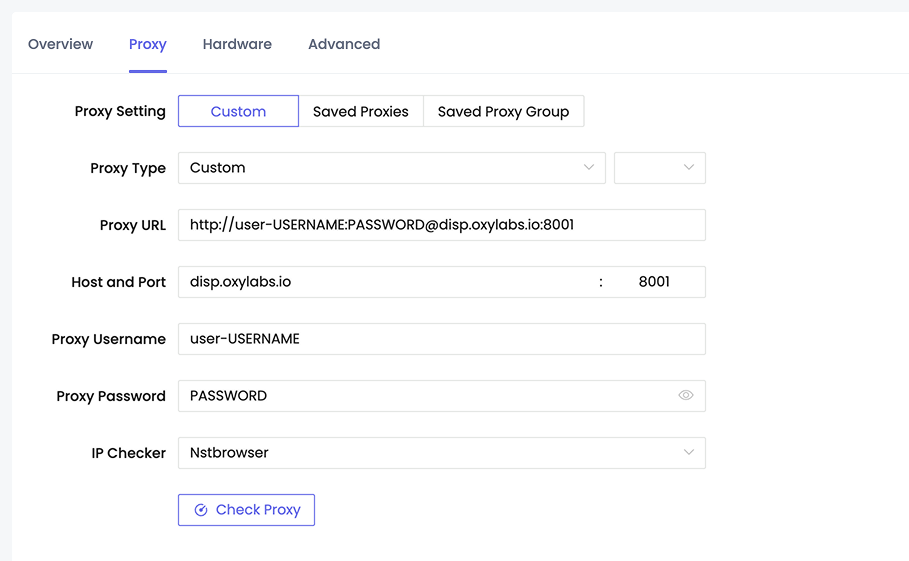Select the Saved Proxies option
This screenshot has height=561, width=909.
click(360, 112)
